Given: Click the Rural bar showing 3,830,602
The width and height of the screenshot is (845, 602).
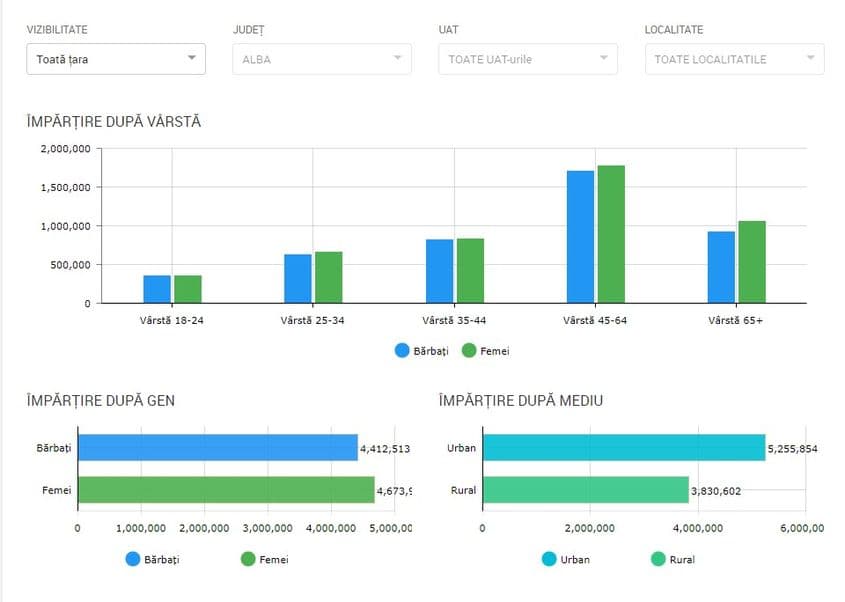Looking at the screenshot, I should point(585,490).
